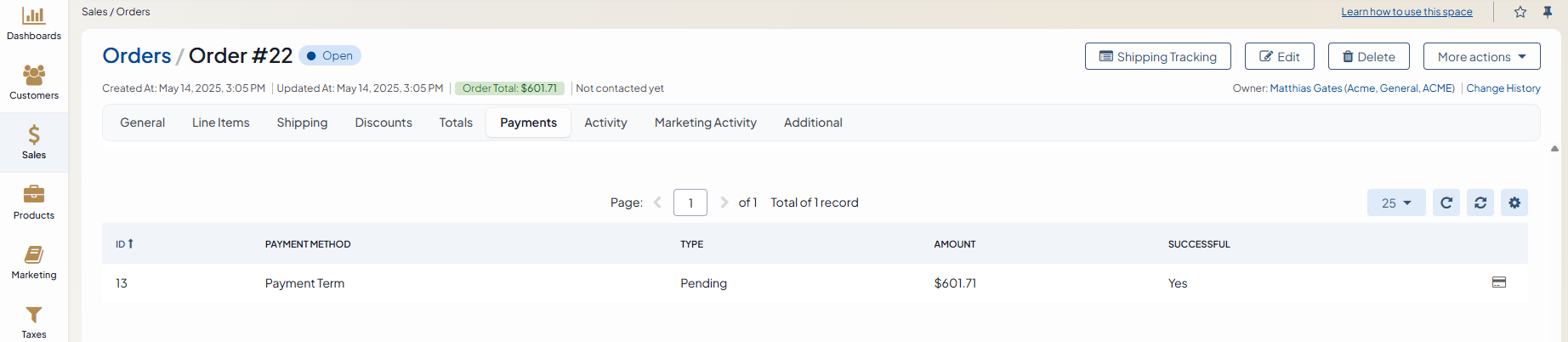This screenshot has width=1568, height=342.
Task: Refresh the payments grid
Action: 1446,202
